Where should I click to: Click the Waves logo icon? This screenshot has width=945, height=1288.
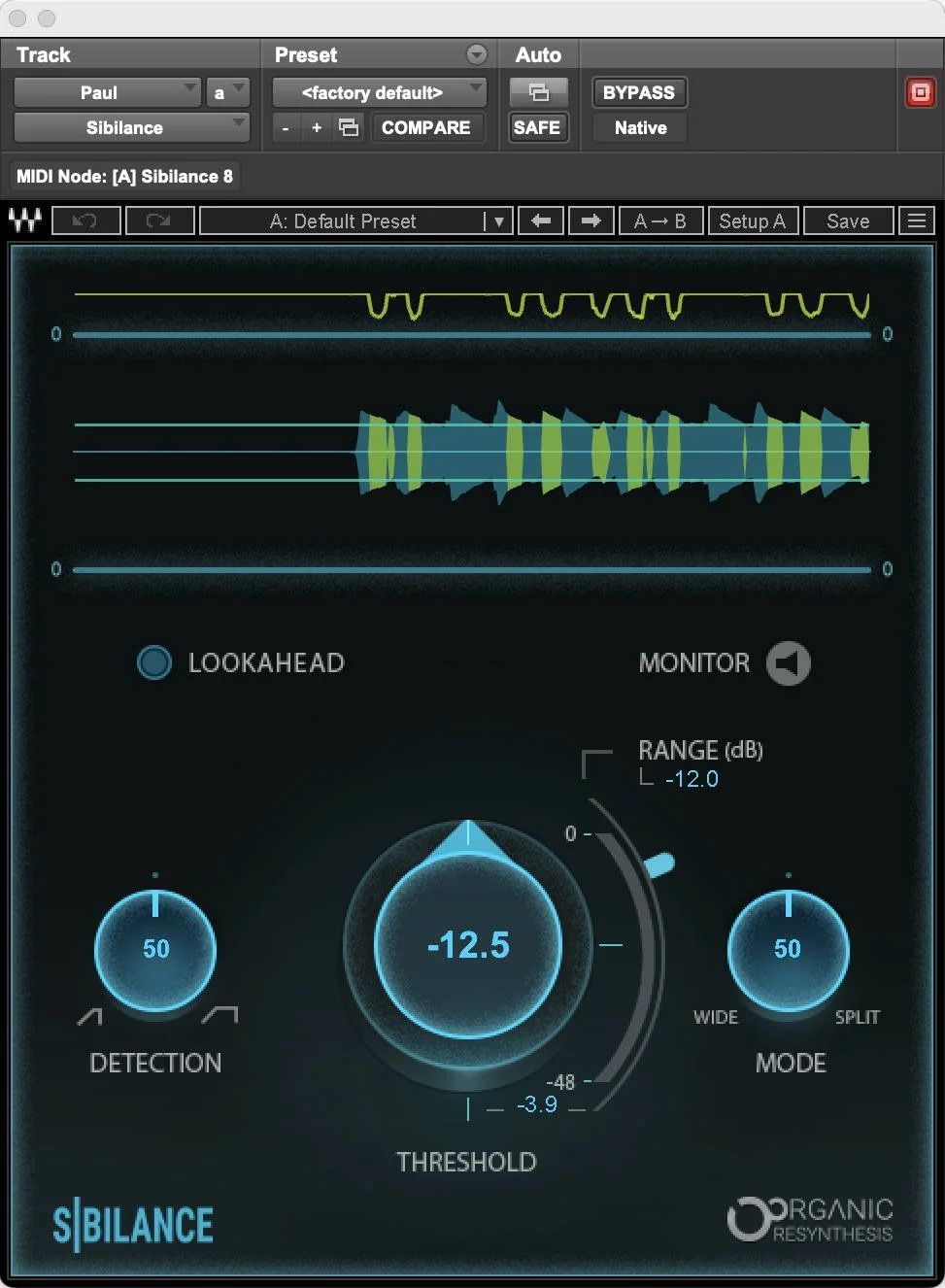tap(24, 221)
